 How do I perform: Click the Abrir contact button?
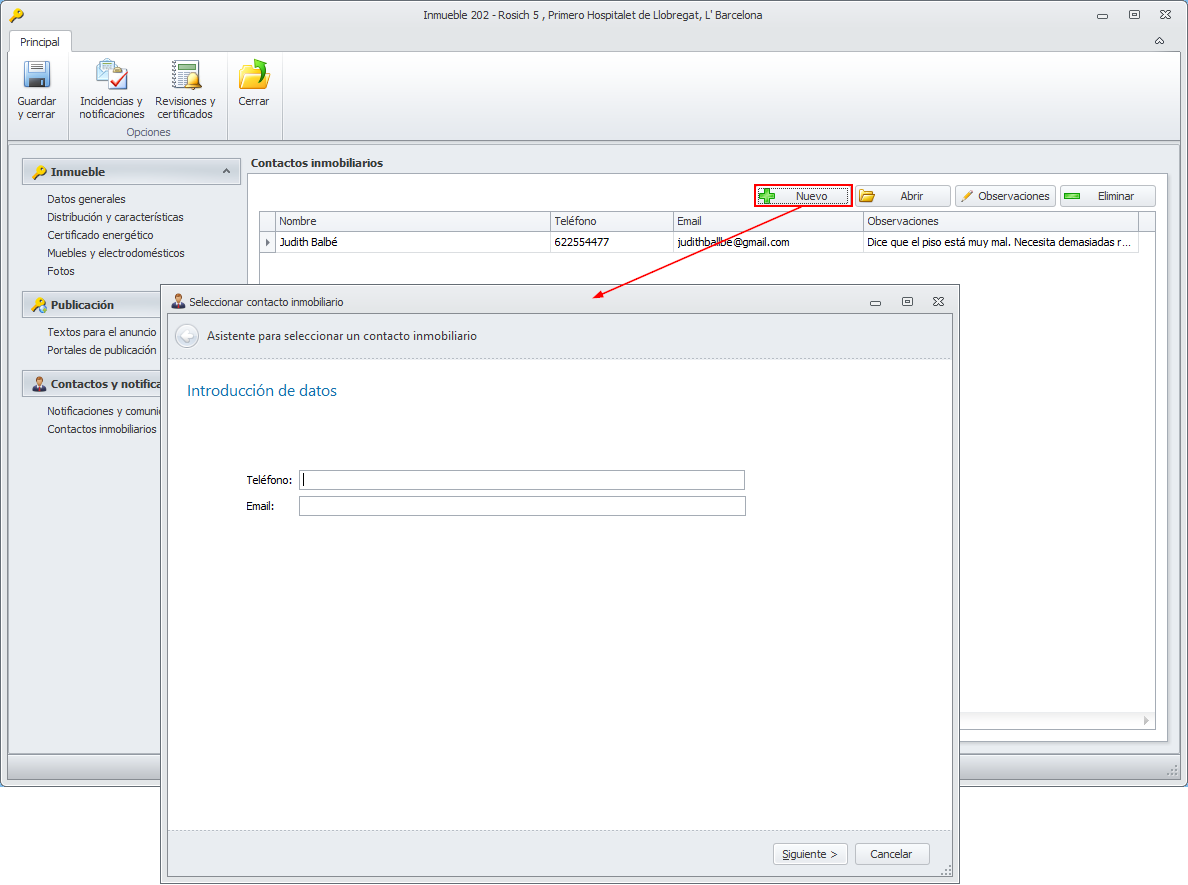point(902,196)
